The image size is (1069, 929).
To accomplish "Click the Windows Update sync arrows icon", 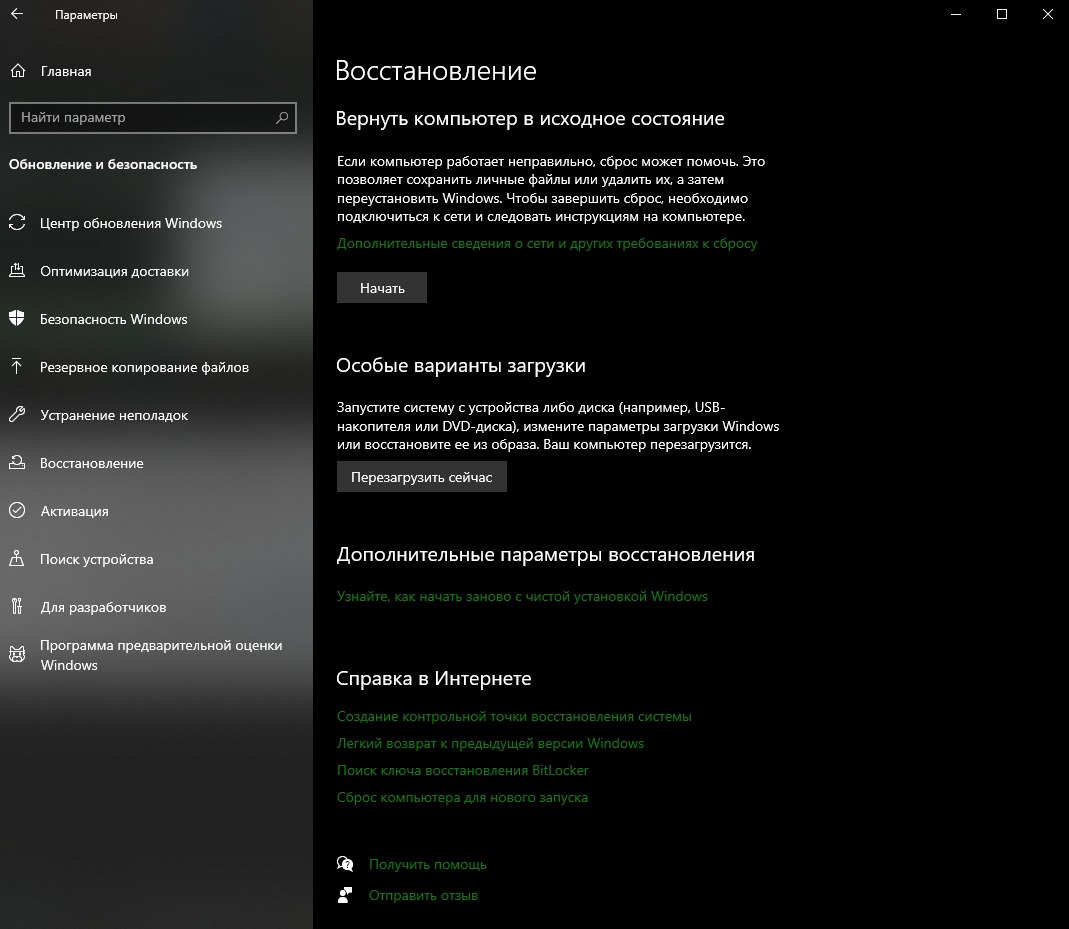I will 17,223.
